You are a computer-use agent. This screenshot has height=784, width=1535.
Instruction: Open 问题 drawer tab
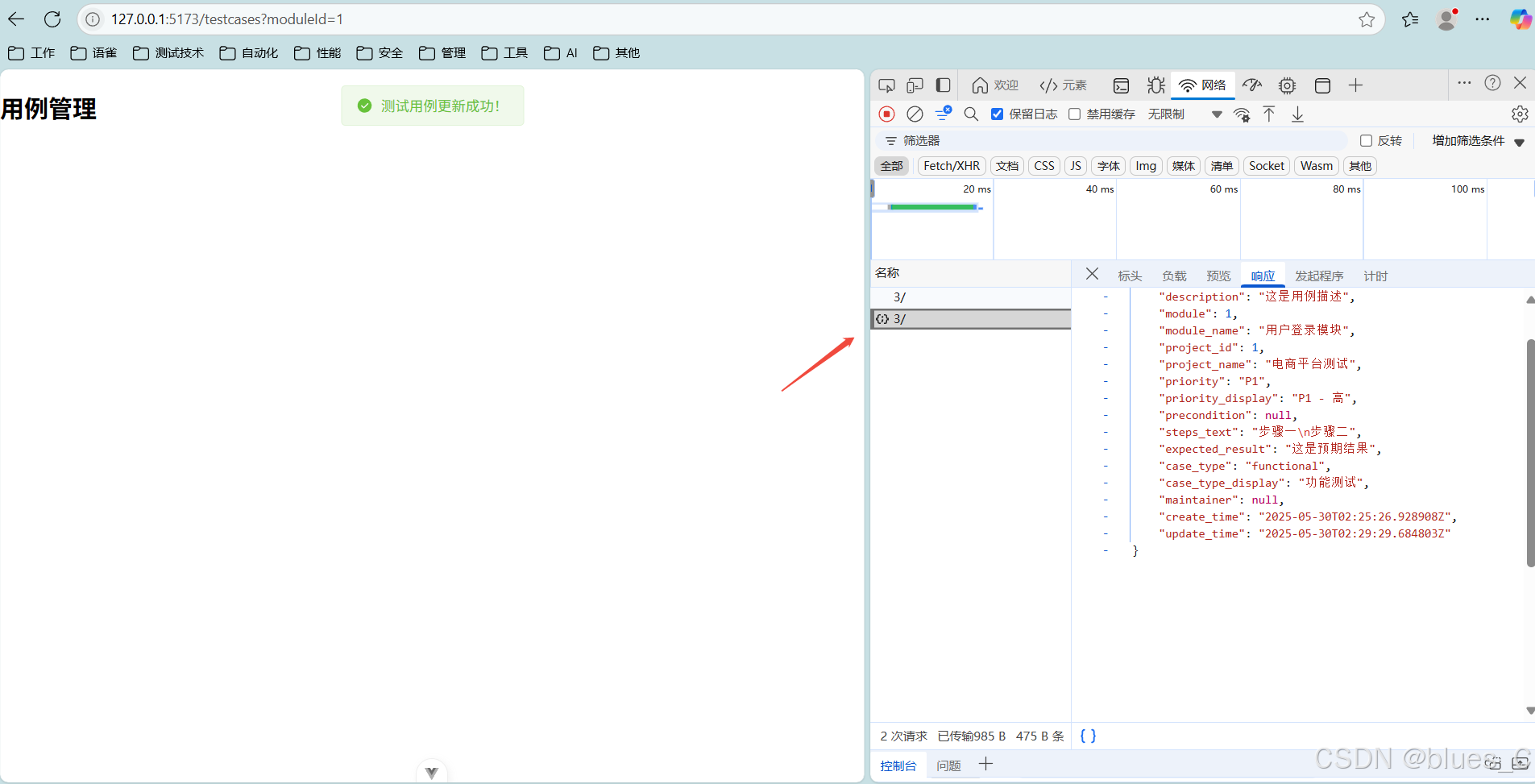pos(948,765)
